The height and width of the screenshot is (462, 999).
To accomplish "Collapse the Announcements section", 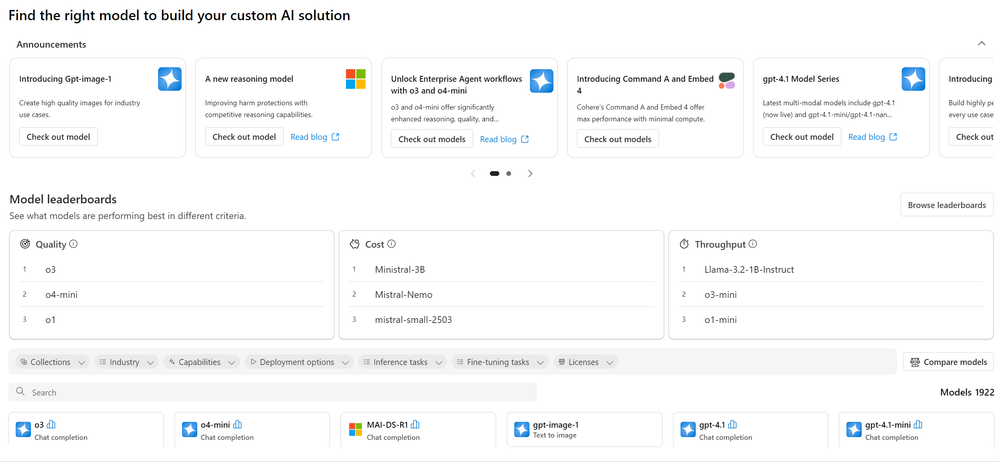I will 981,44.
